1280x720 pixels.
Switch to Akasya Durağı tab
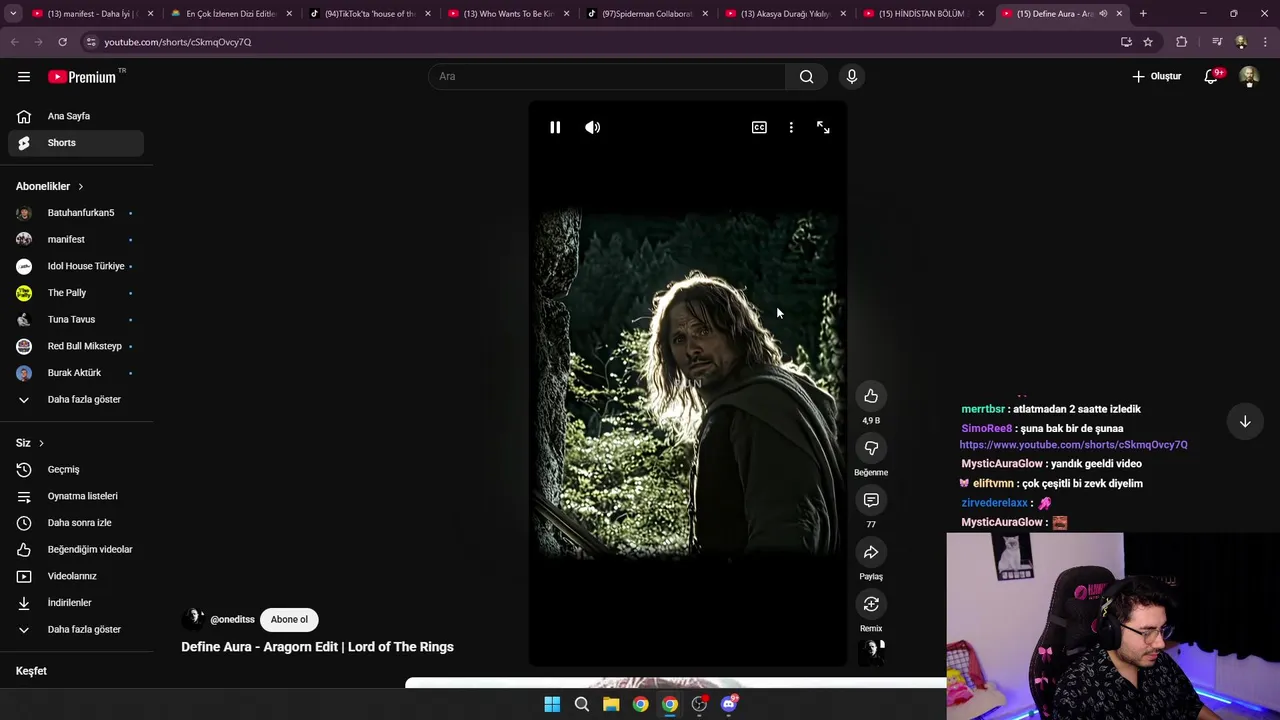tap(786, 14)
